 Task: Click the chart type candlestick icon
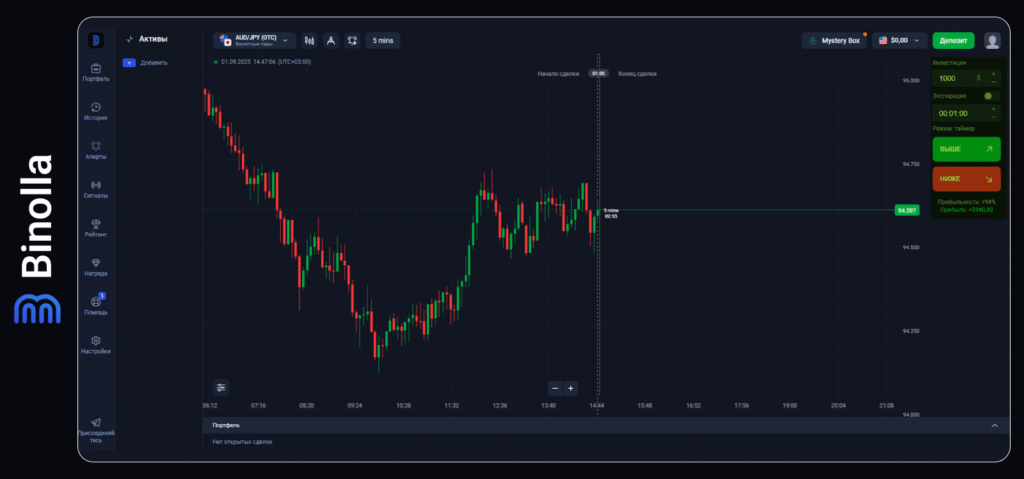click(310, 40)
